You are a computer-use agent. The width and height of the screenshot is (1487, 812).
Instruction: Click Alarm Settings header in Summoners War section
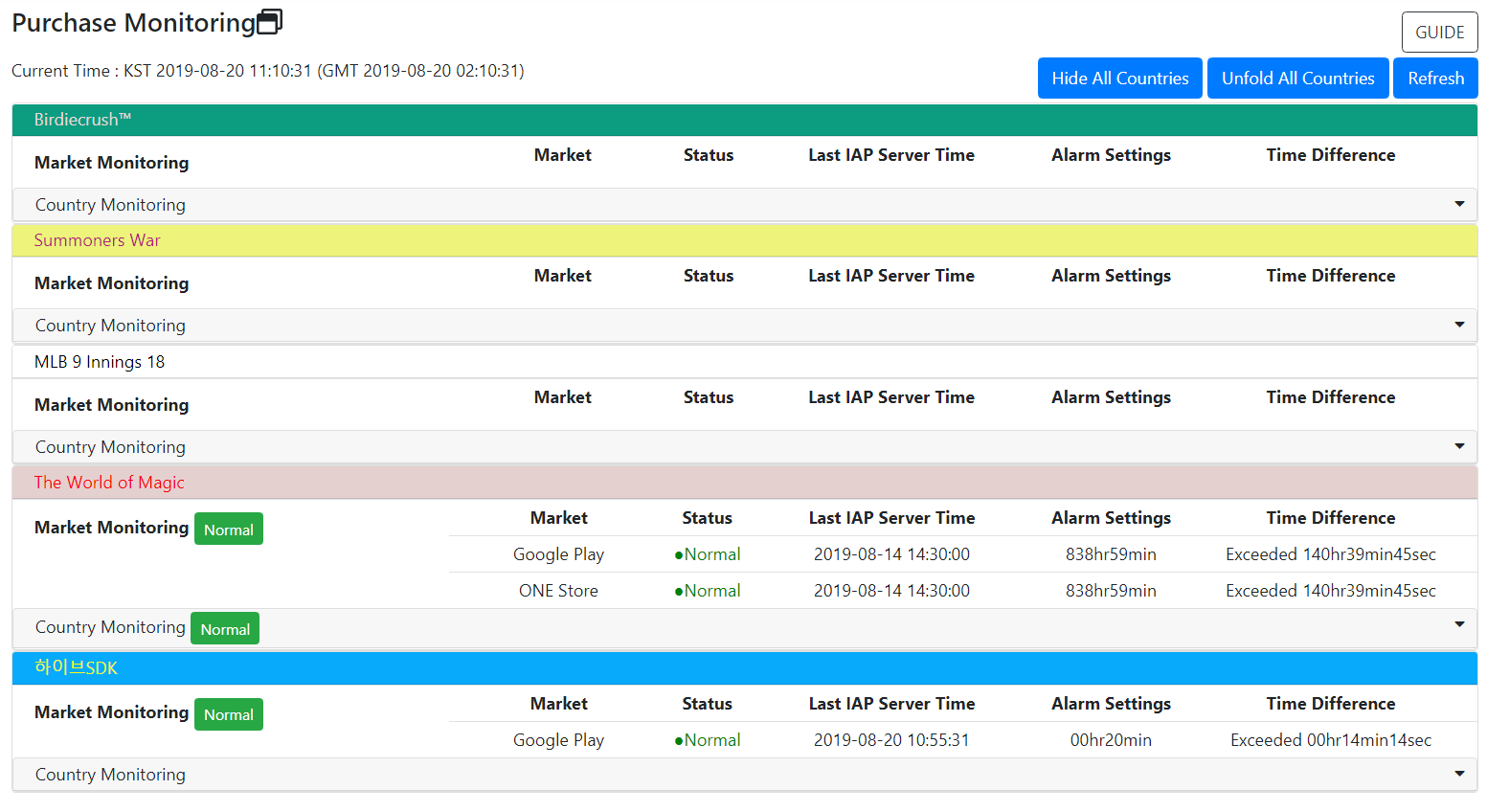click(x=1111, y=276)
